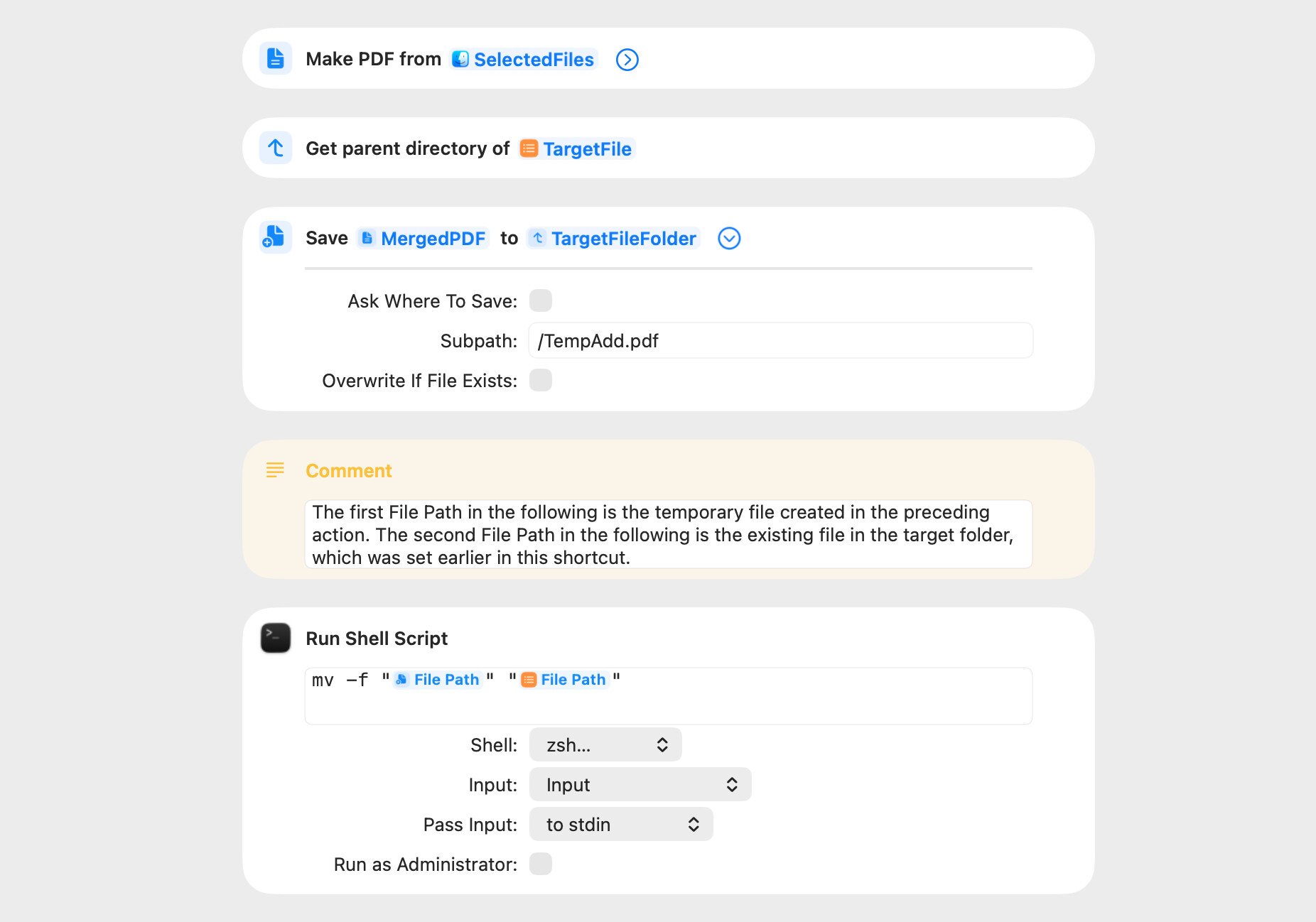
Task: Click the SelectedFiles variable token
Action: coord(524,60)
